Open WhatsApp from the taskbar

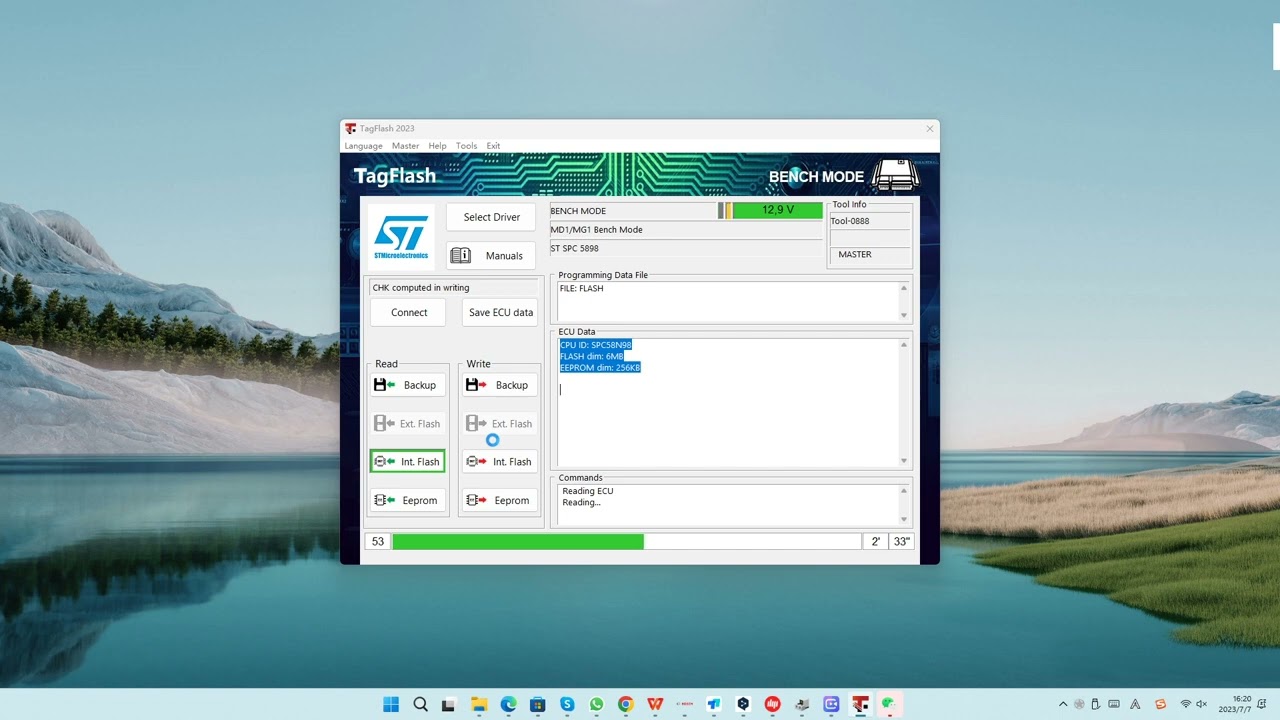pos(596,704)
